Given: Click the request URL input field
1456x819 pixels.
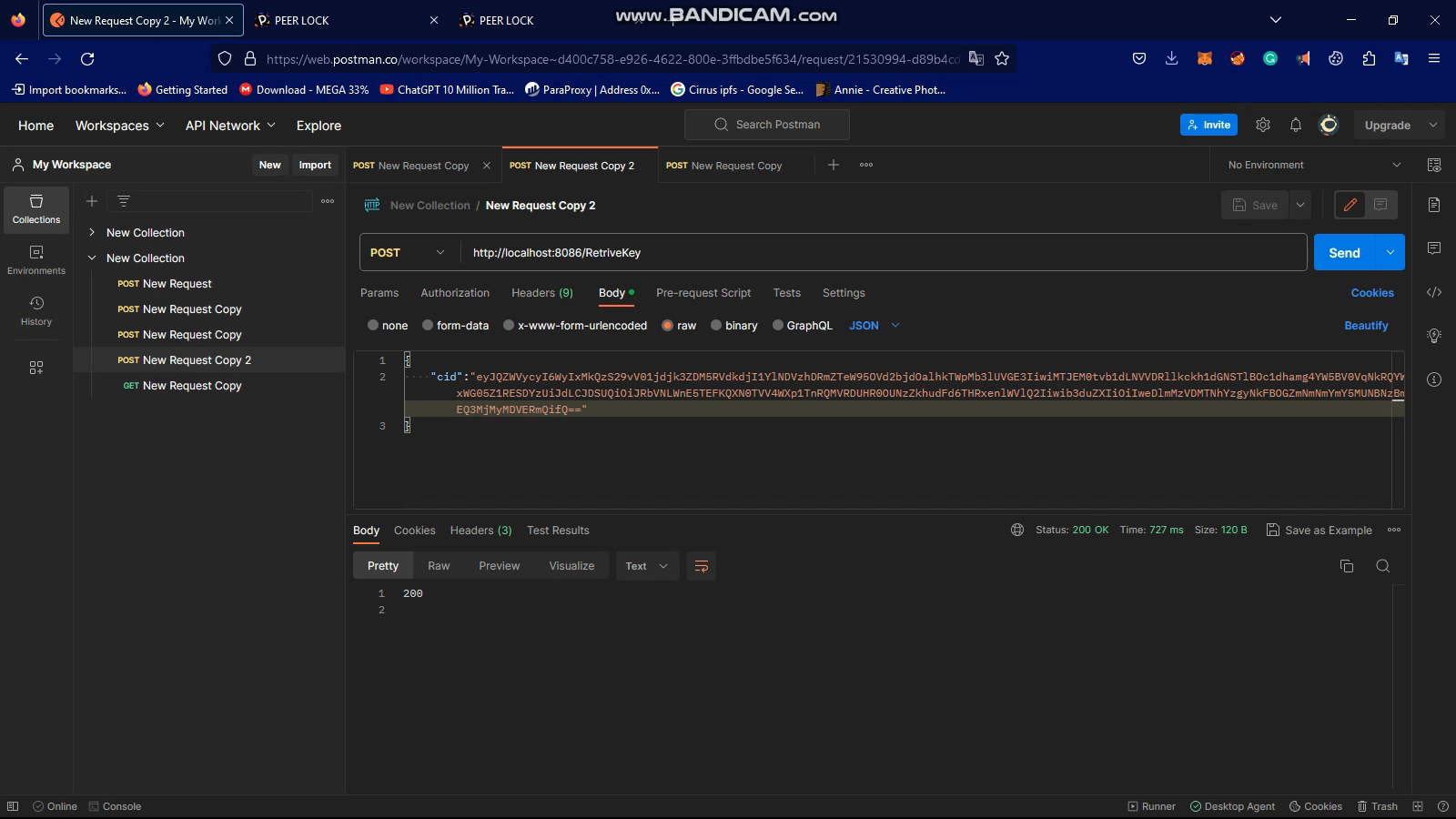Looking at the screenshot, I should coord(883,252).
